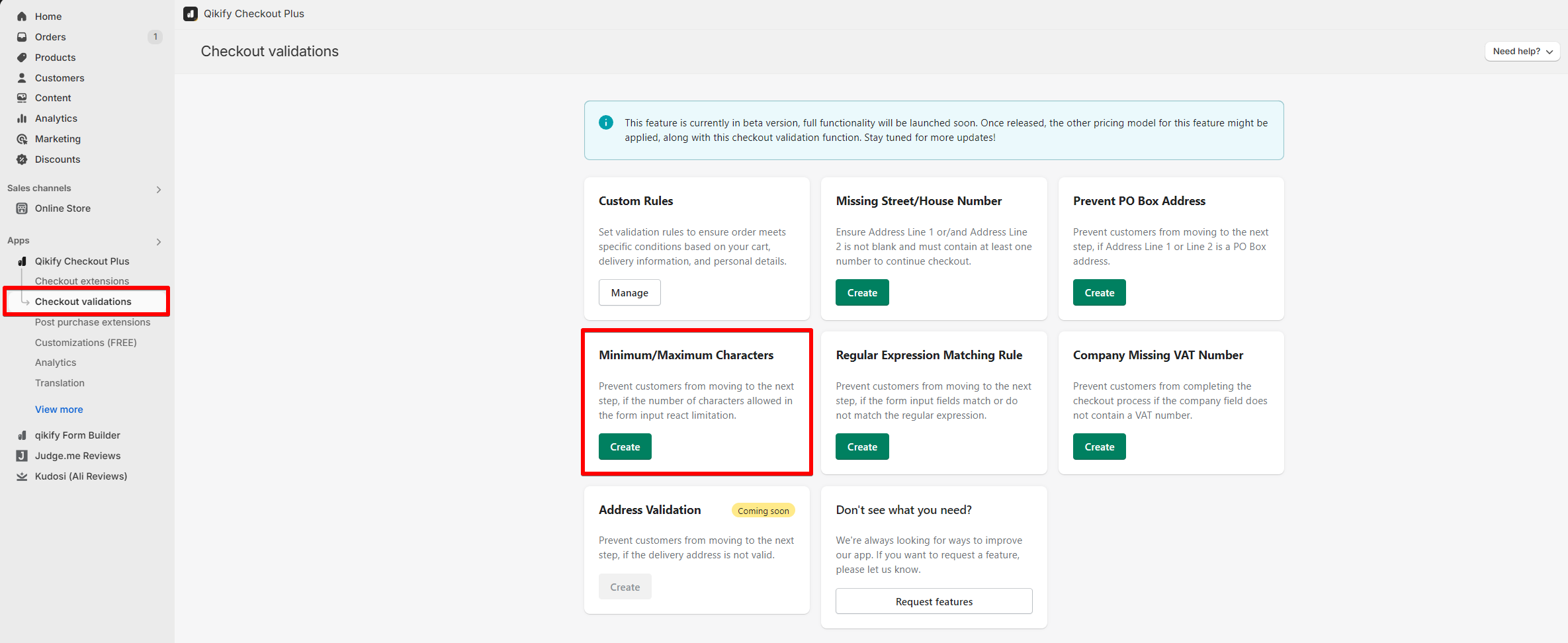This screenshot has height=643, width=1568.
Task: Open Analytics under Qikify app
Action: pos(56,363)
